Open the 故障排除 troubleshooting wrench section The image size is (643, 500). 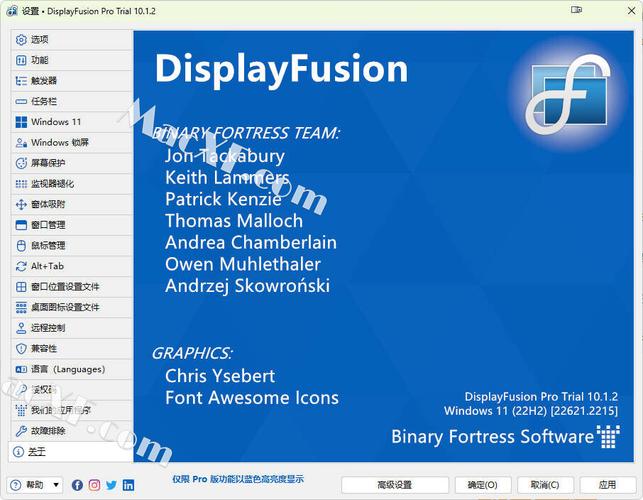tap(71, 431)
